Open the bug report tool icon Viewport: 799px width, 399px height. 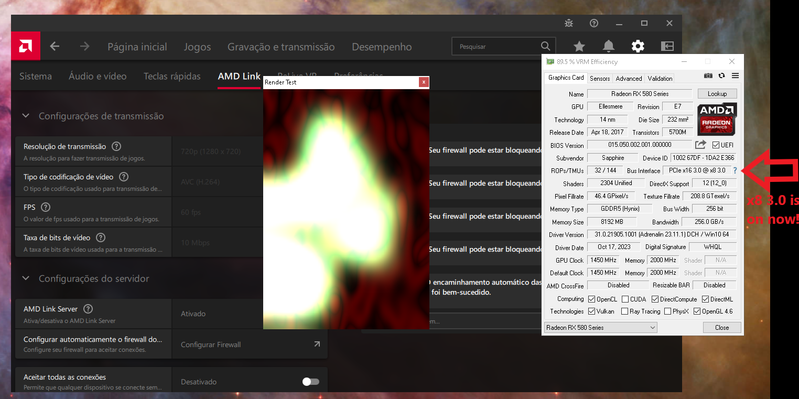(x=569, y=23)
